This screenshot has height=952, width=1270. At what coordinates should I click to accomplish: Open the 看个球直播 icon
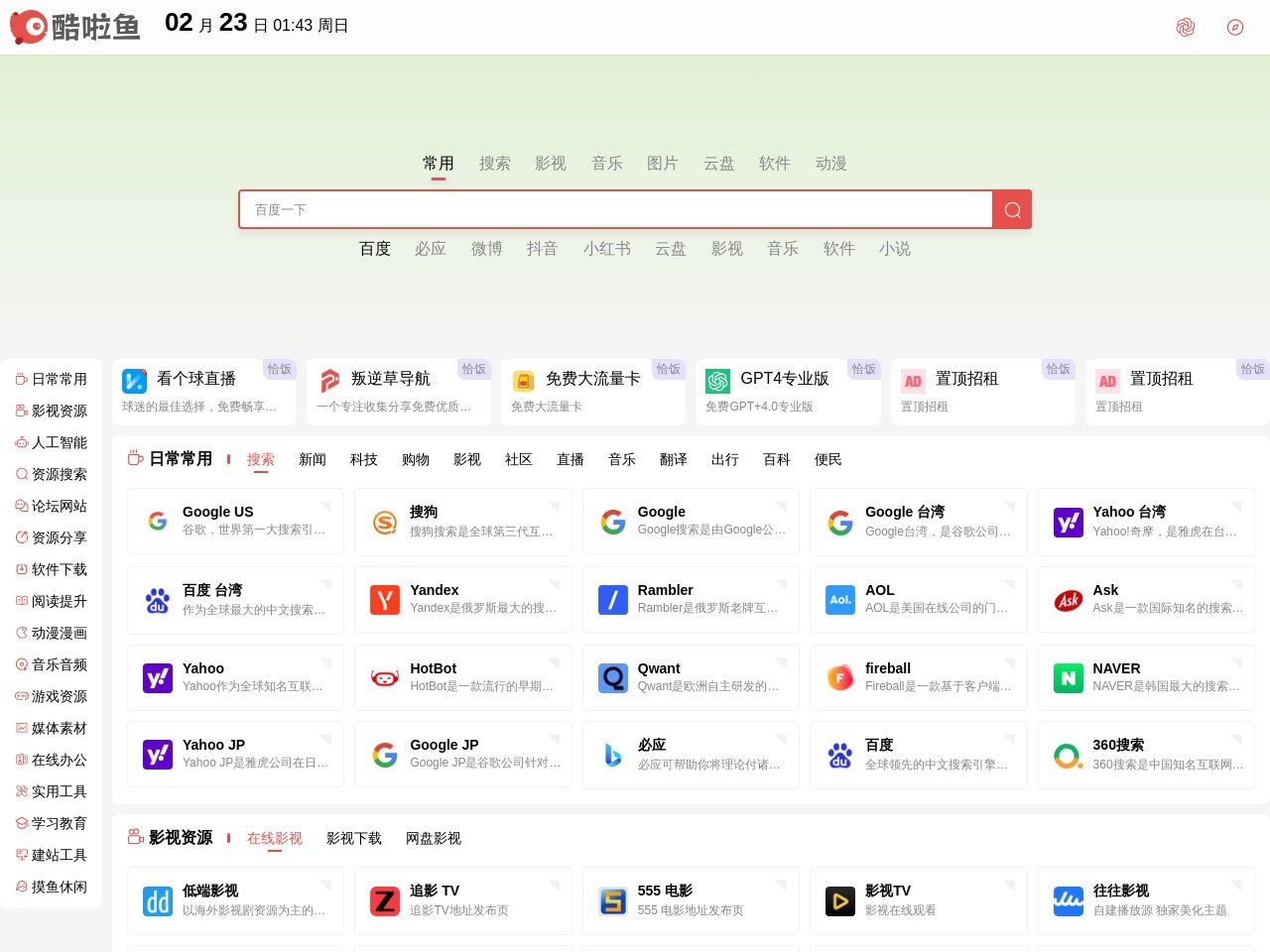(x=134, y=381)
